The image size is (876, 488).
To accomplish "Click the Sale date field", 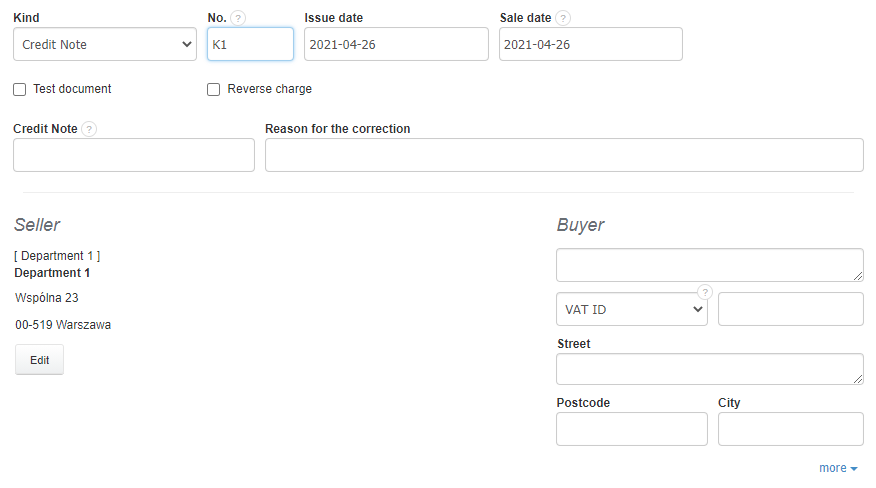I will (x=590, y=44).
